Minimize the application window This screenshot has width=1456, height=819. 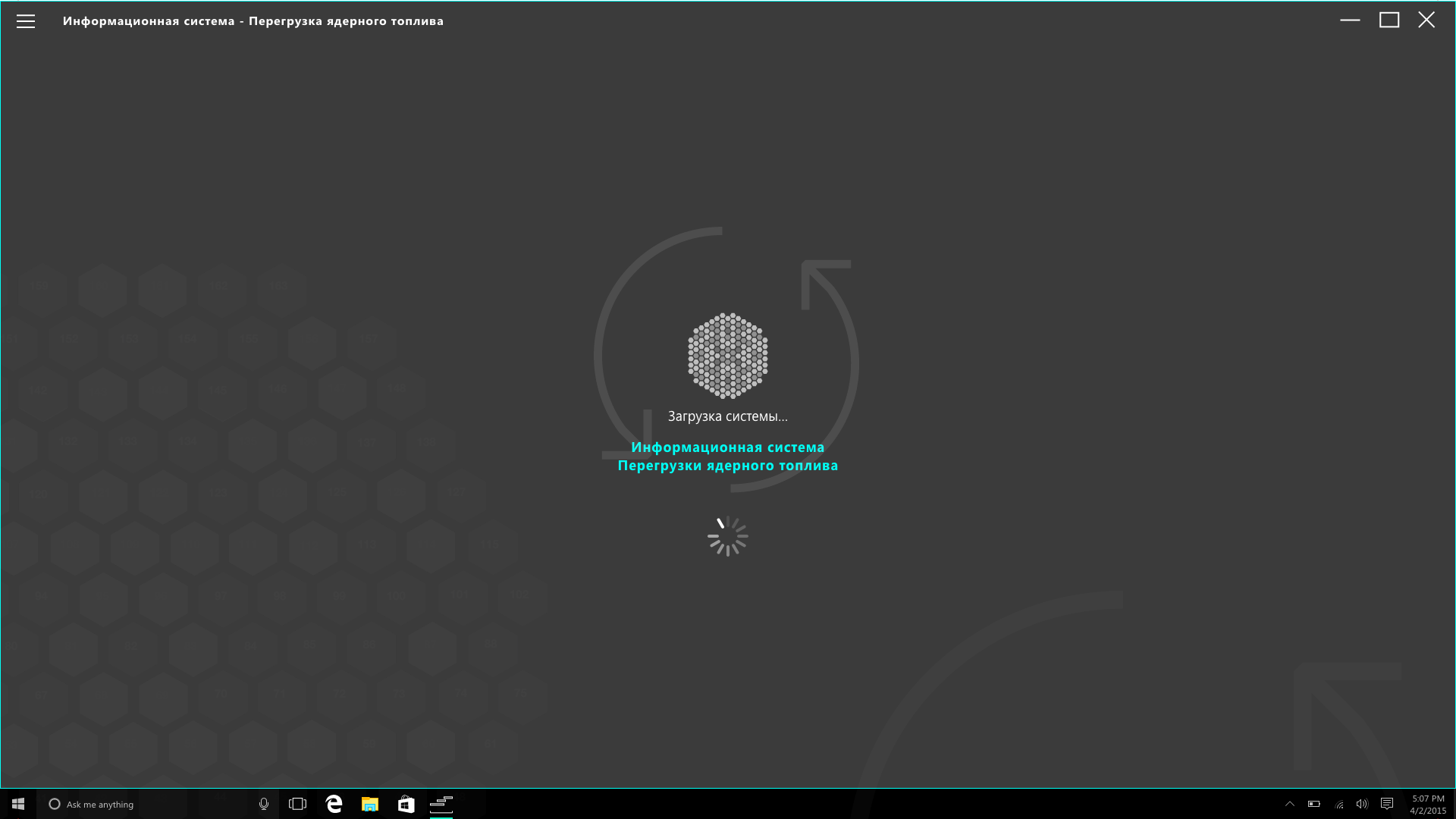coord(1350,20)
